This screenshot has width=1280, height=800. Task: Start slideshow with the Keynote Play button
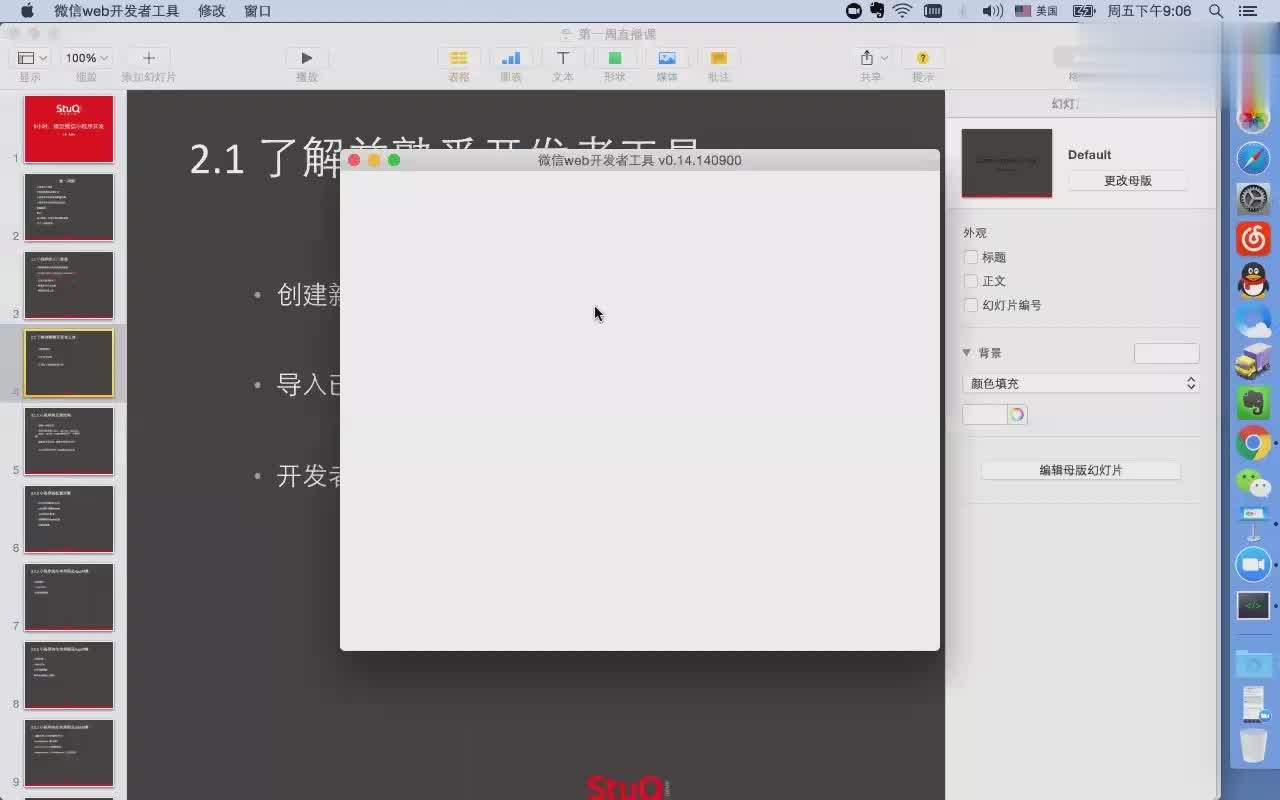click(307, 58)
